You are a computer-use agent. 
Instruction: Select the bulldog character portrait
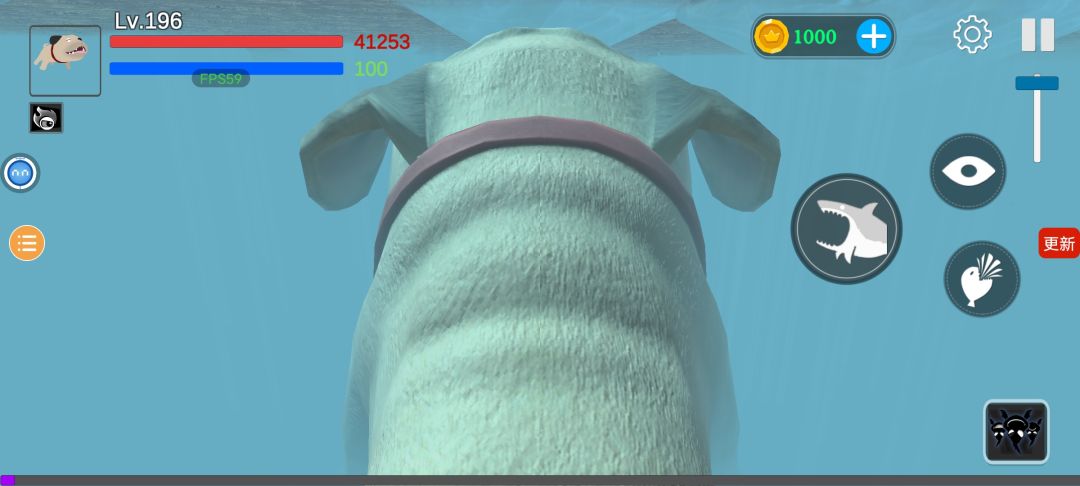pos(65,61)
